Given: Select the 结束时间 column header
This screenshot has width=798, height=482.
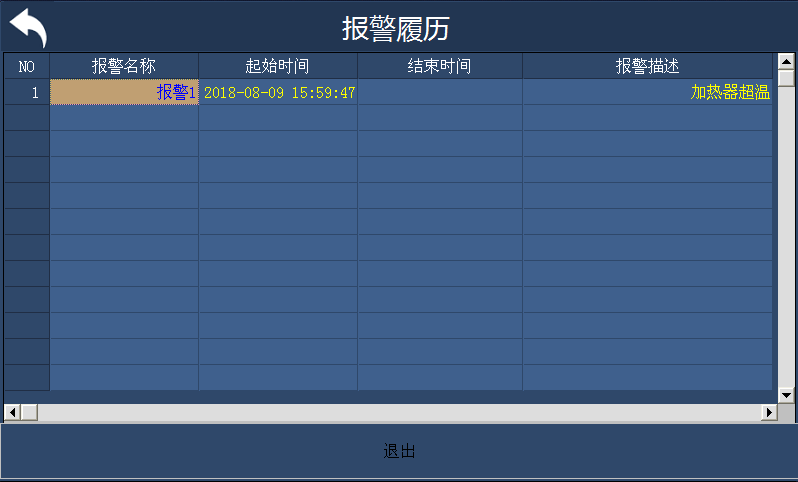Looking at the screenshot, I should point(439,66).
